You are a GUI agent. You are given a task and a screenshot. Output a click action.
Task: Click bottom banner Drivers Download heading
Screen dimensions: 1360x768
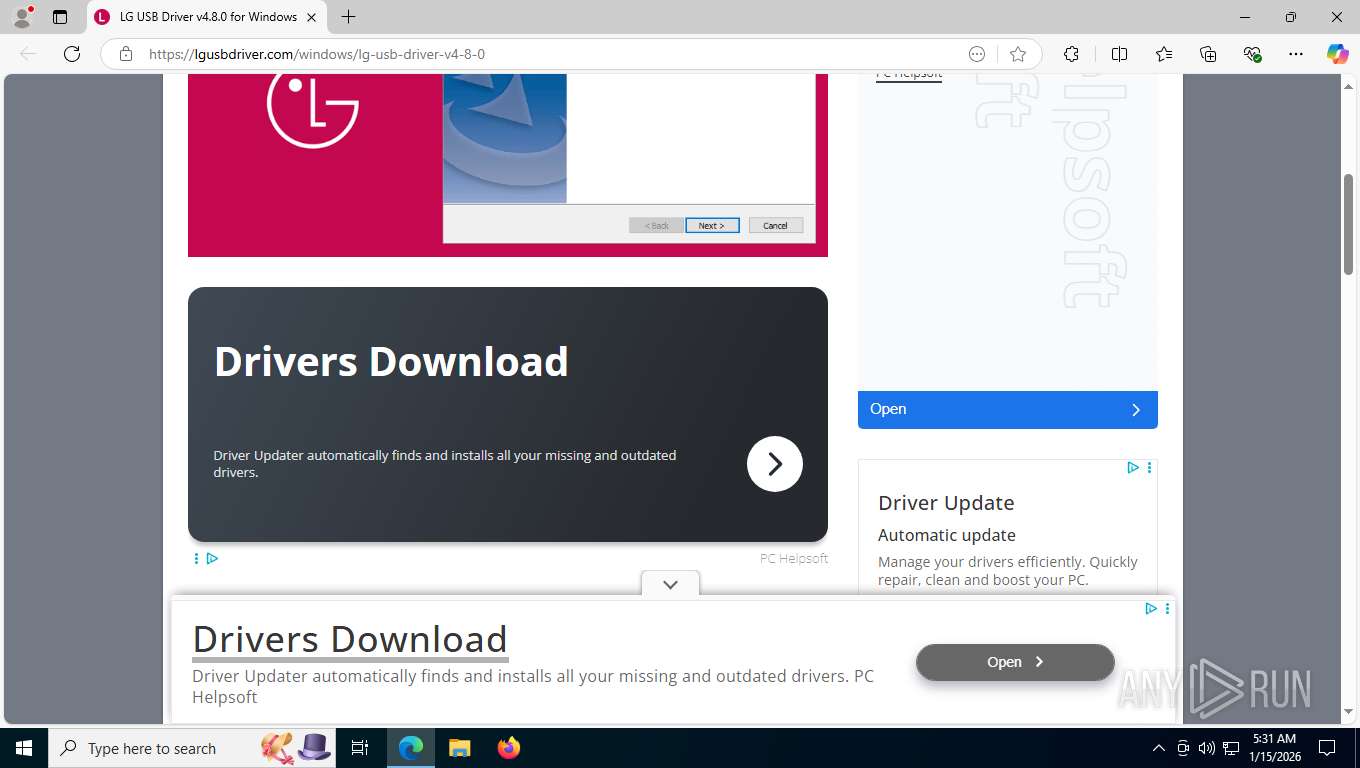(350, 639)
